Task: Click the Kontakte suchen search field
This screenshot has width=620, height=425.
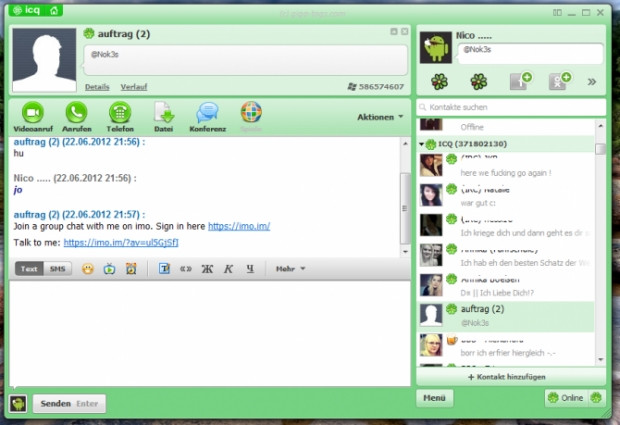Action: [x=510, y=107]
